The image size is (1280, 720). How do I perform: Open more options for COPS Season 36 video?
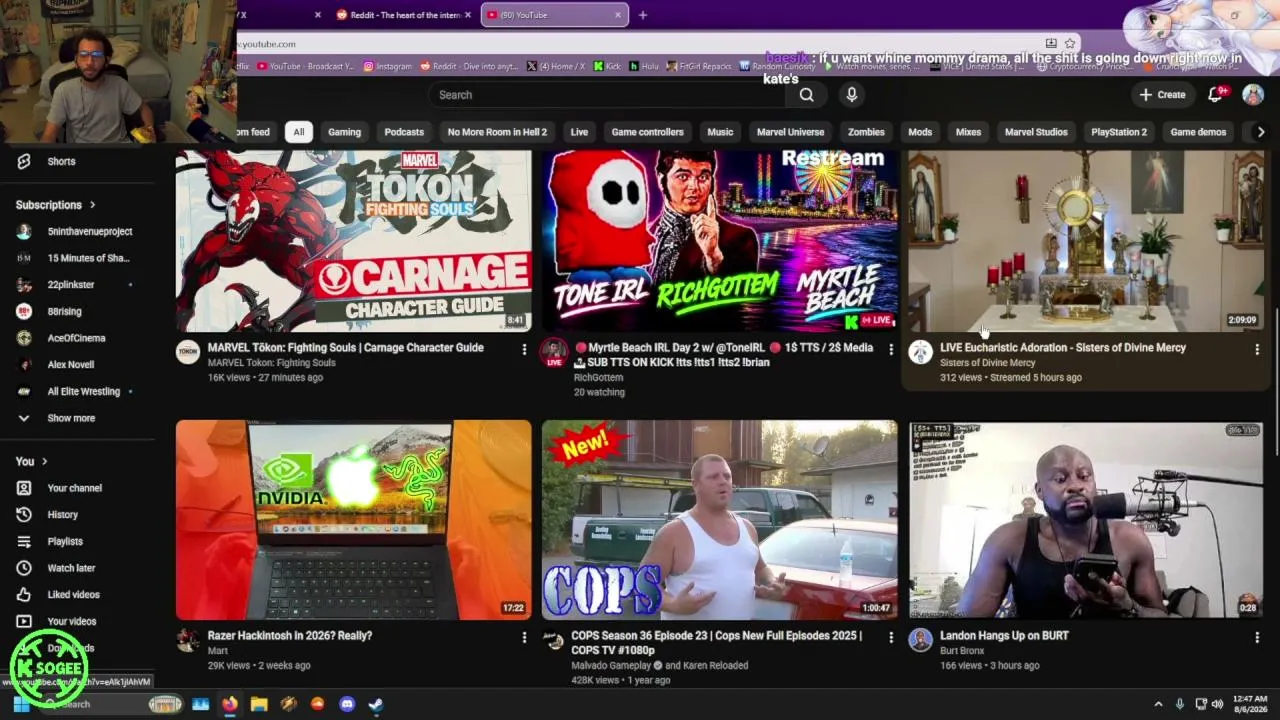891,637
